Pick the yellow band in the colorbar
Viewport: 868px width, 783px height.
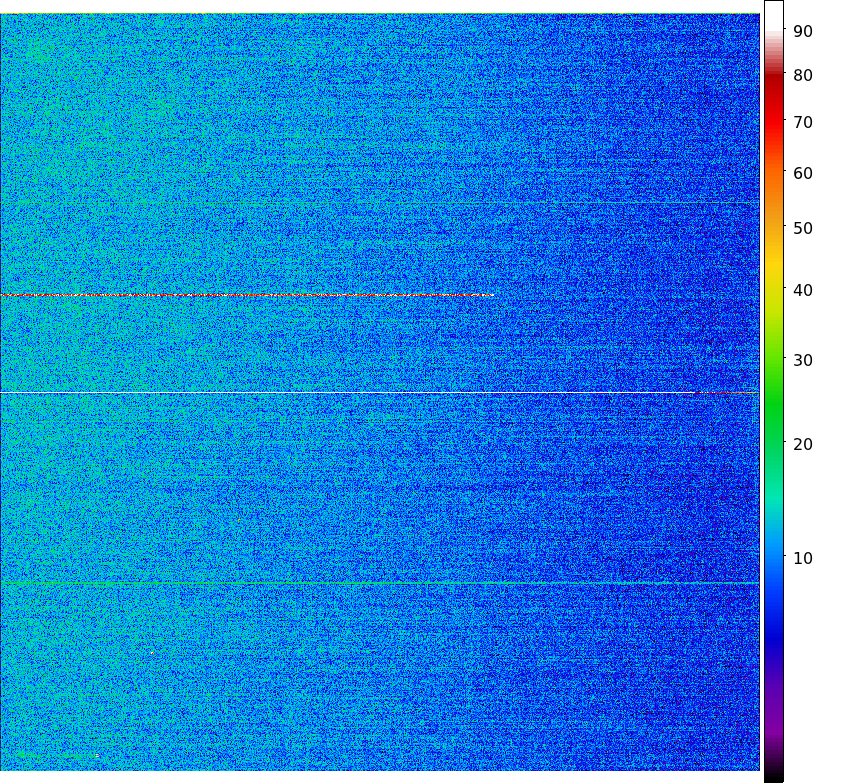(774, 260)
